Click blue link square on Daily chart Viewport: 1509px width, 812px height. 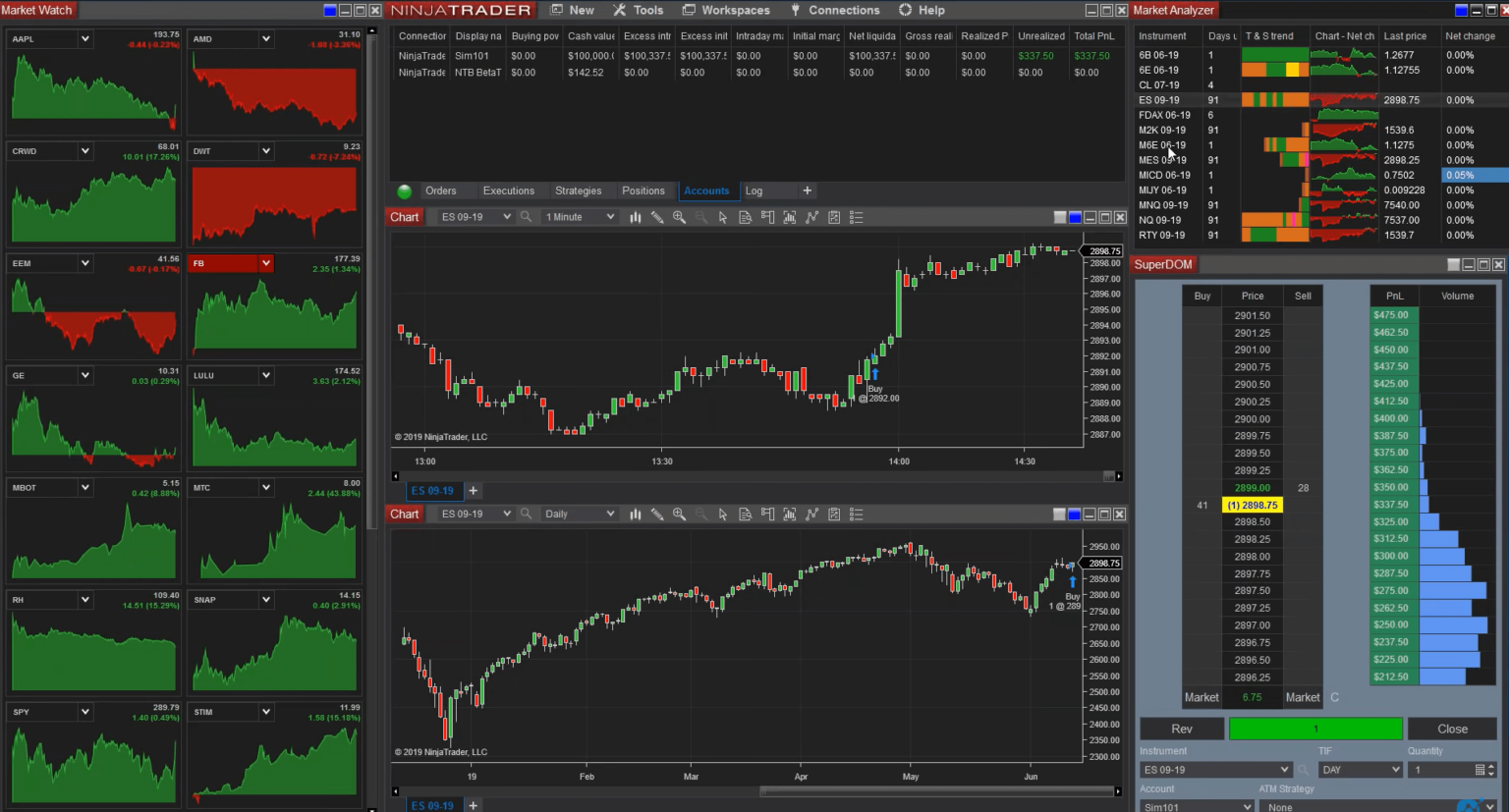point(1075,514)
